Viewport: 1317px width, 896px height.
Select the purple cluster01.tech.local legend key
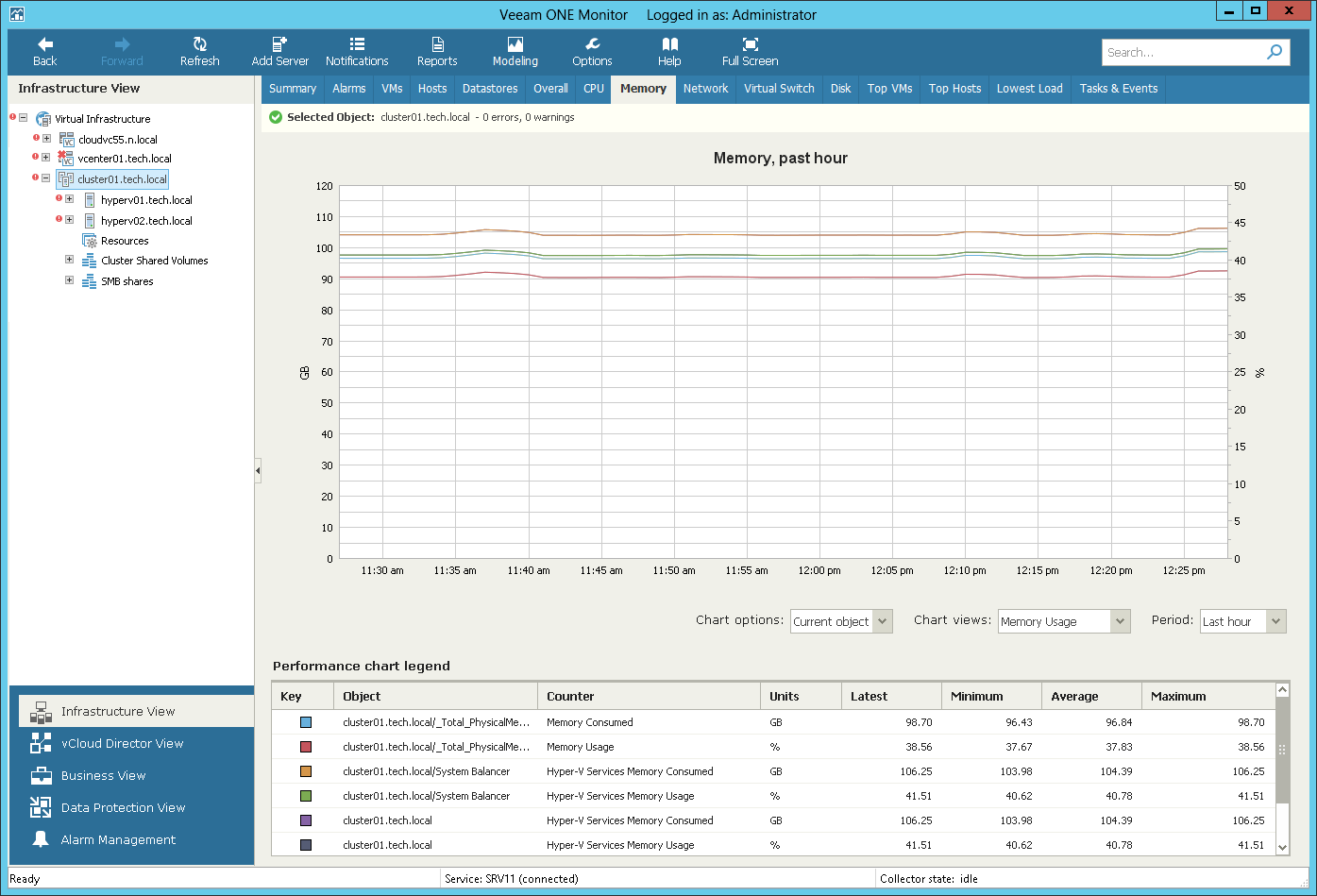tap(306, 820)
